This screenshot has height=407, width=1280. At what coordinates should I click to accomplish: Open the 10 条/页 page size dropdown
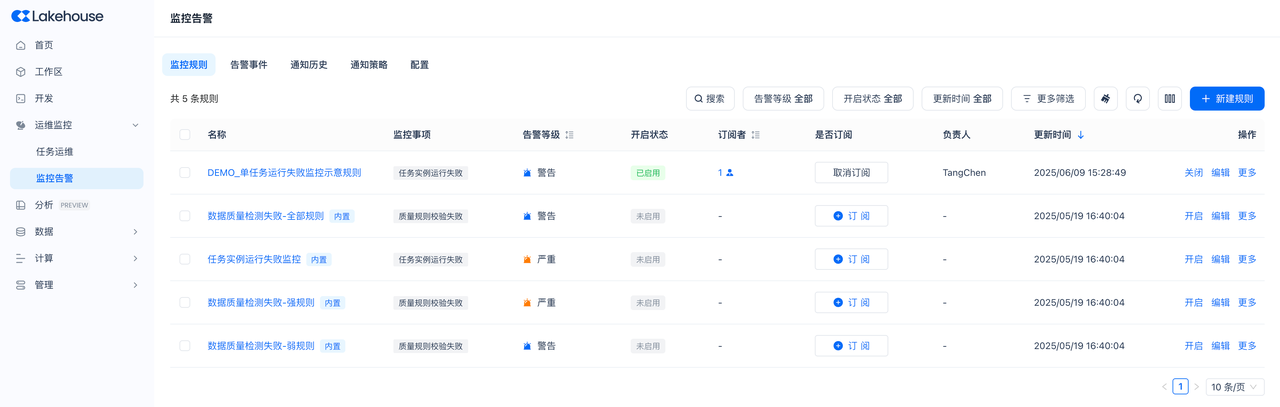pyautogui.click(x=1234, y=387)
